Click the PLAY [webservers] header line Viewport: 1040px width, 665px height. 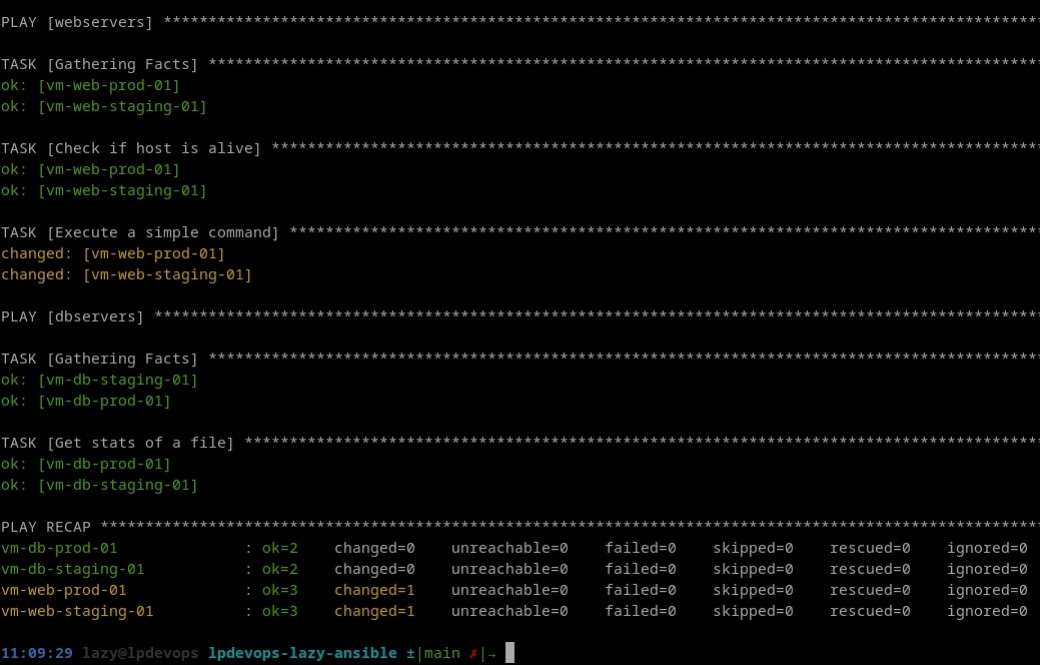point(520,22)
